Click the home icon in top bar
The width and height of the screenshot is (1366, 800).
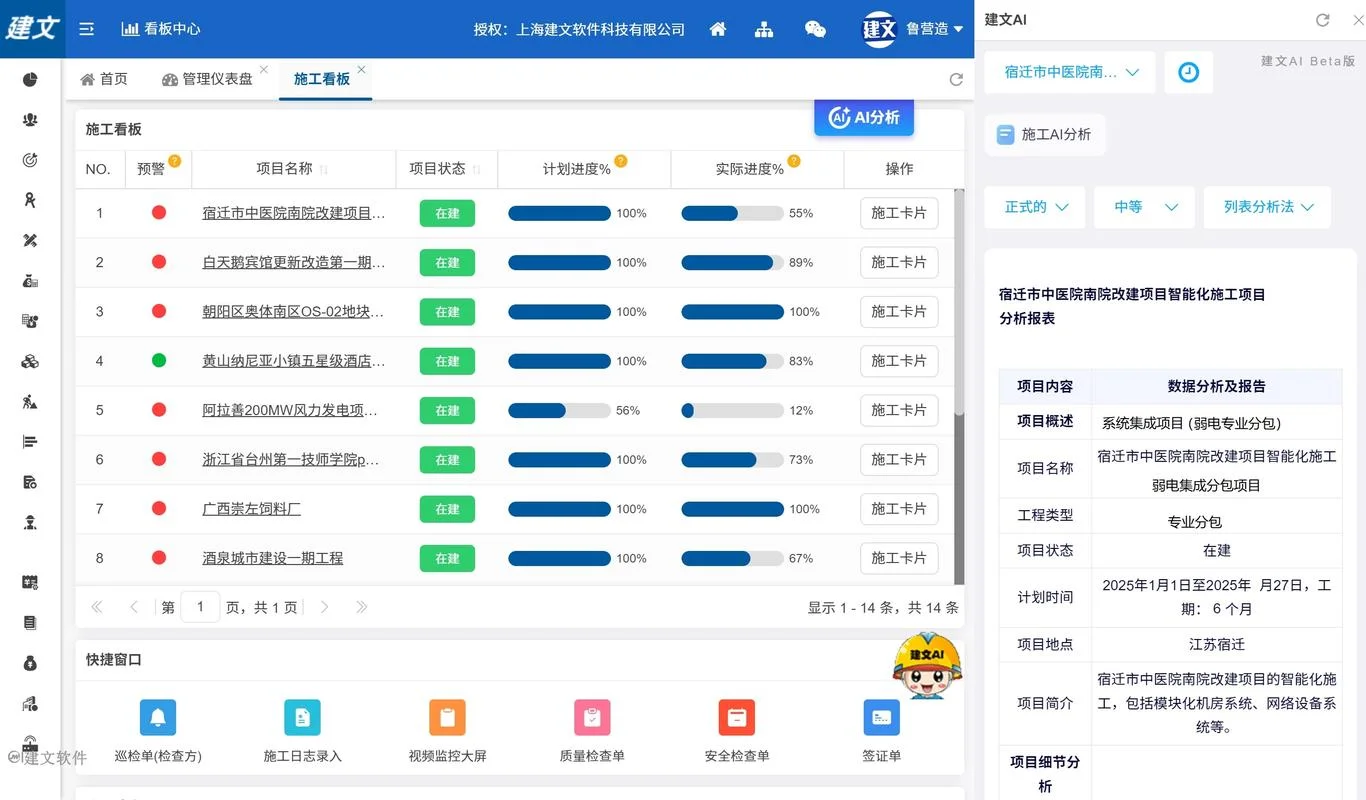(717, 29)
